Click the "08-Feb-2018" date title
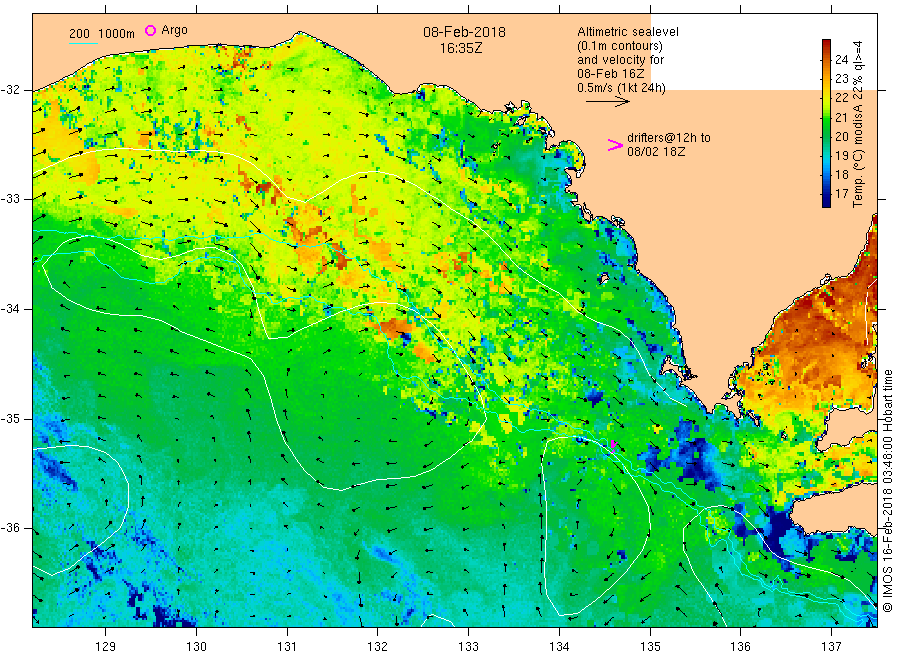 (x=464, y=32)
